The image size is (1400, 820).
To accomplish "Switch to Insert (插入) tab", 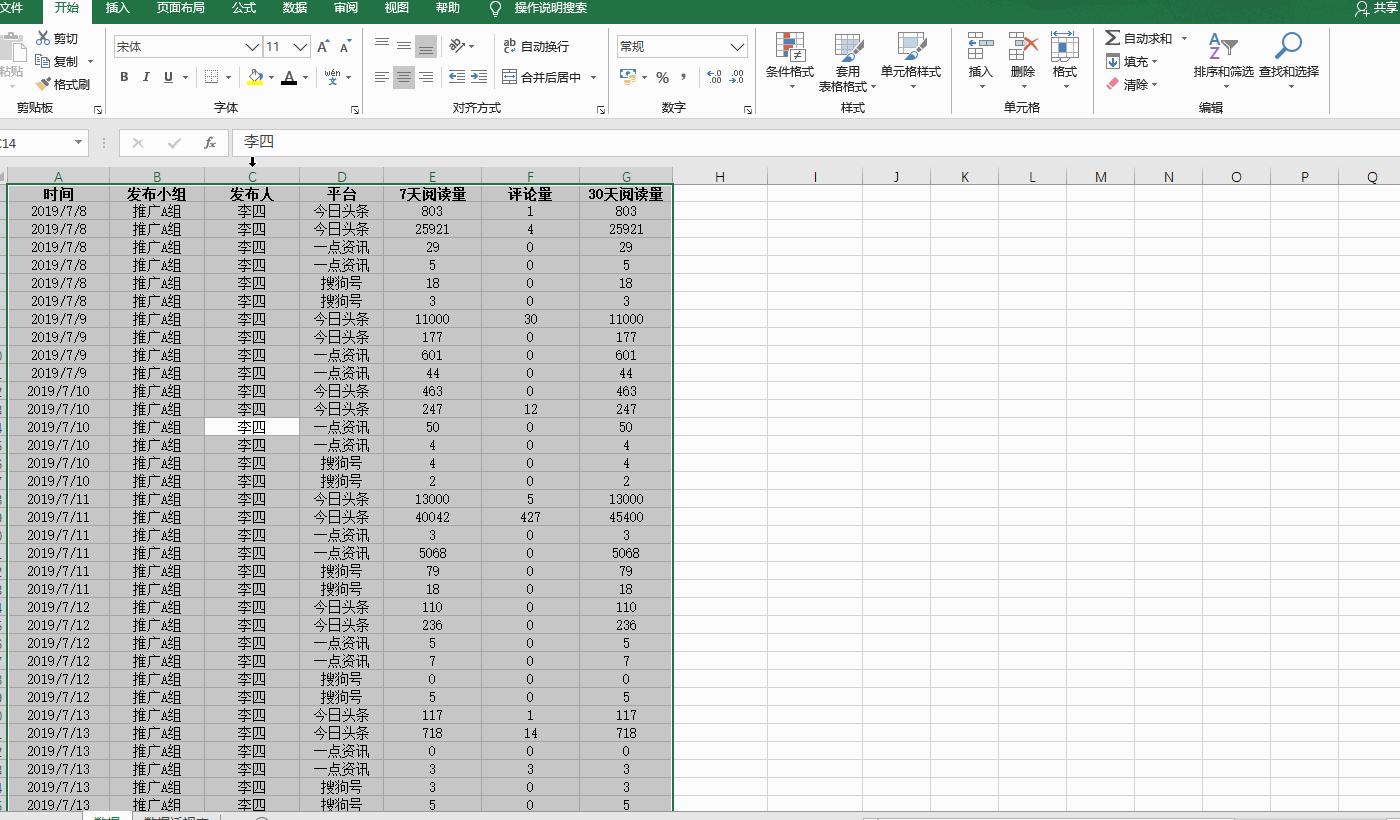I will [x=118, y=8].
